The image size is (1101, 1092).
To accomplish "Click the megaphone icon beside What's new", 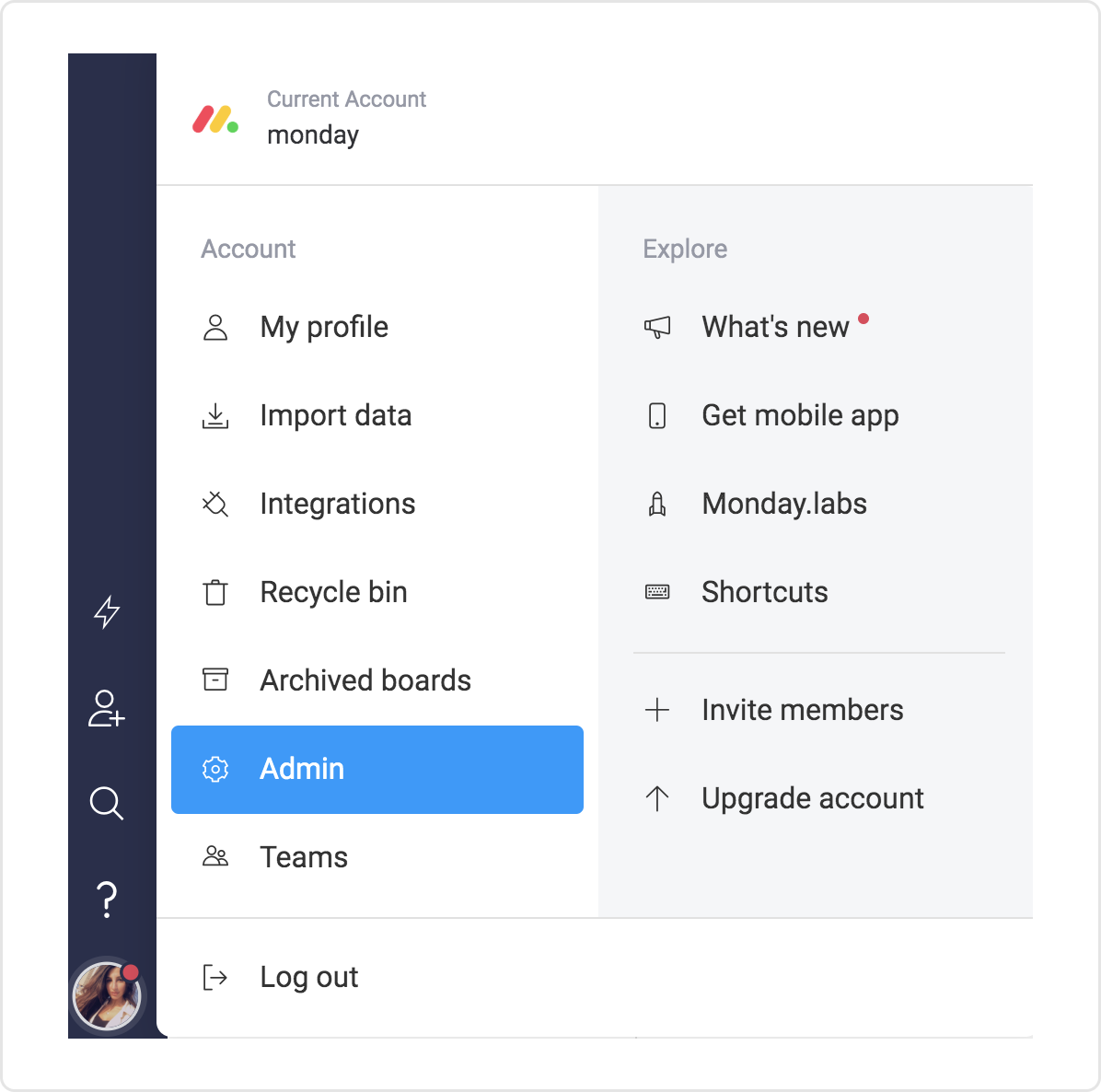I will tap(657, 327).
